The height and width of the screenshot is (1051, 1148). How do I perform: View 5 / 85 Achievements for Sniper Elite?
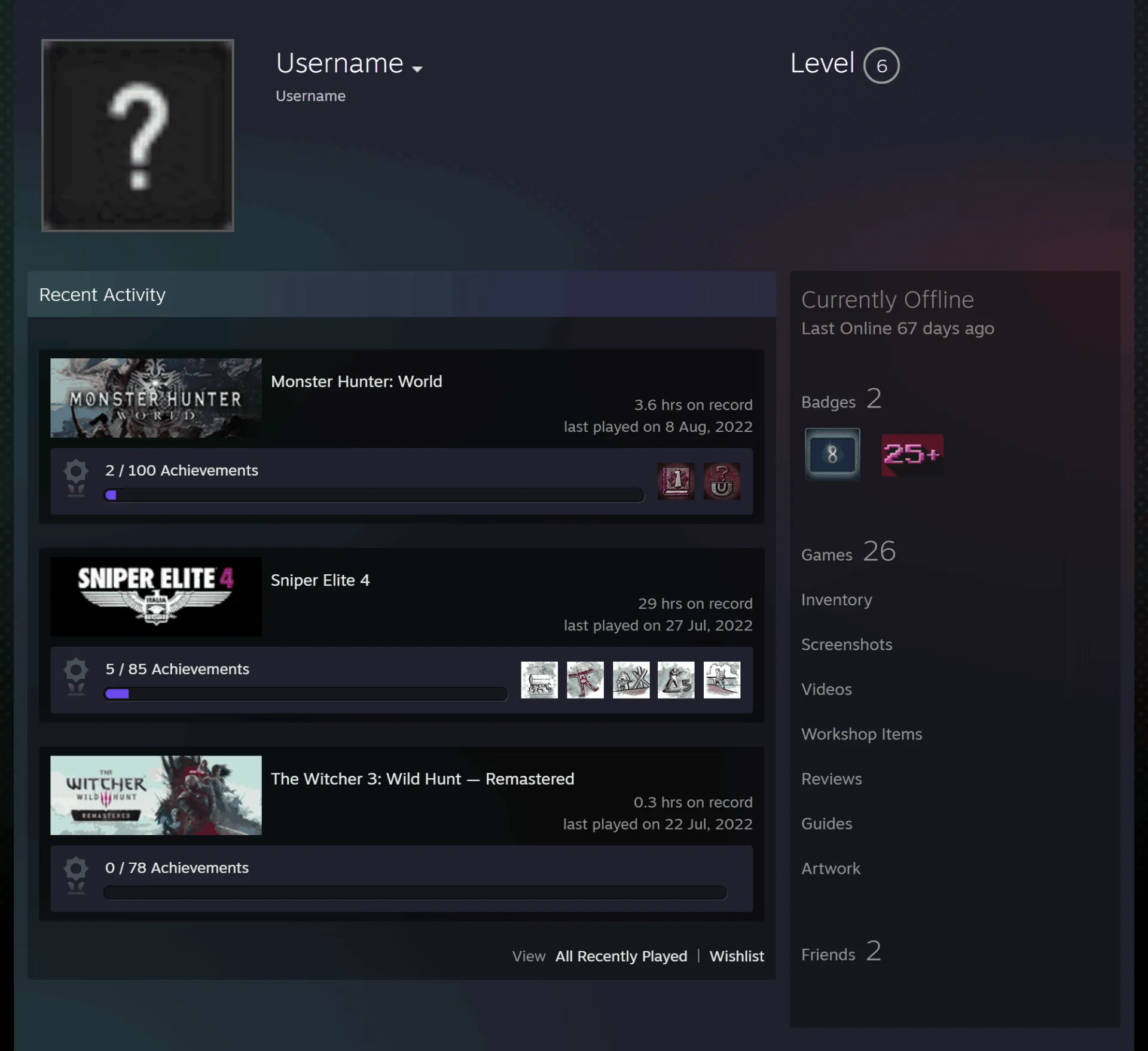click(178, 669)
